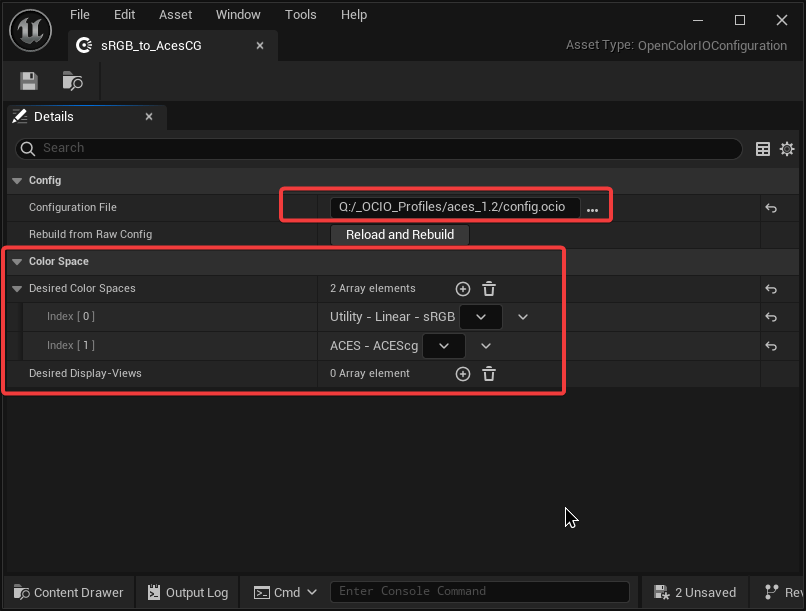Click the Configuration File label
The width and height of the screenshot is (806, 611).
tap(72, 207)
